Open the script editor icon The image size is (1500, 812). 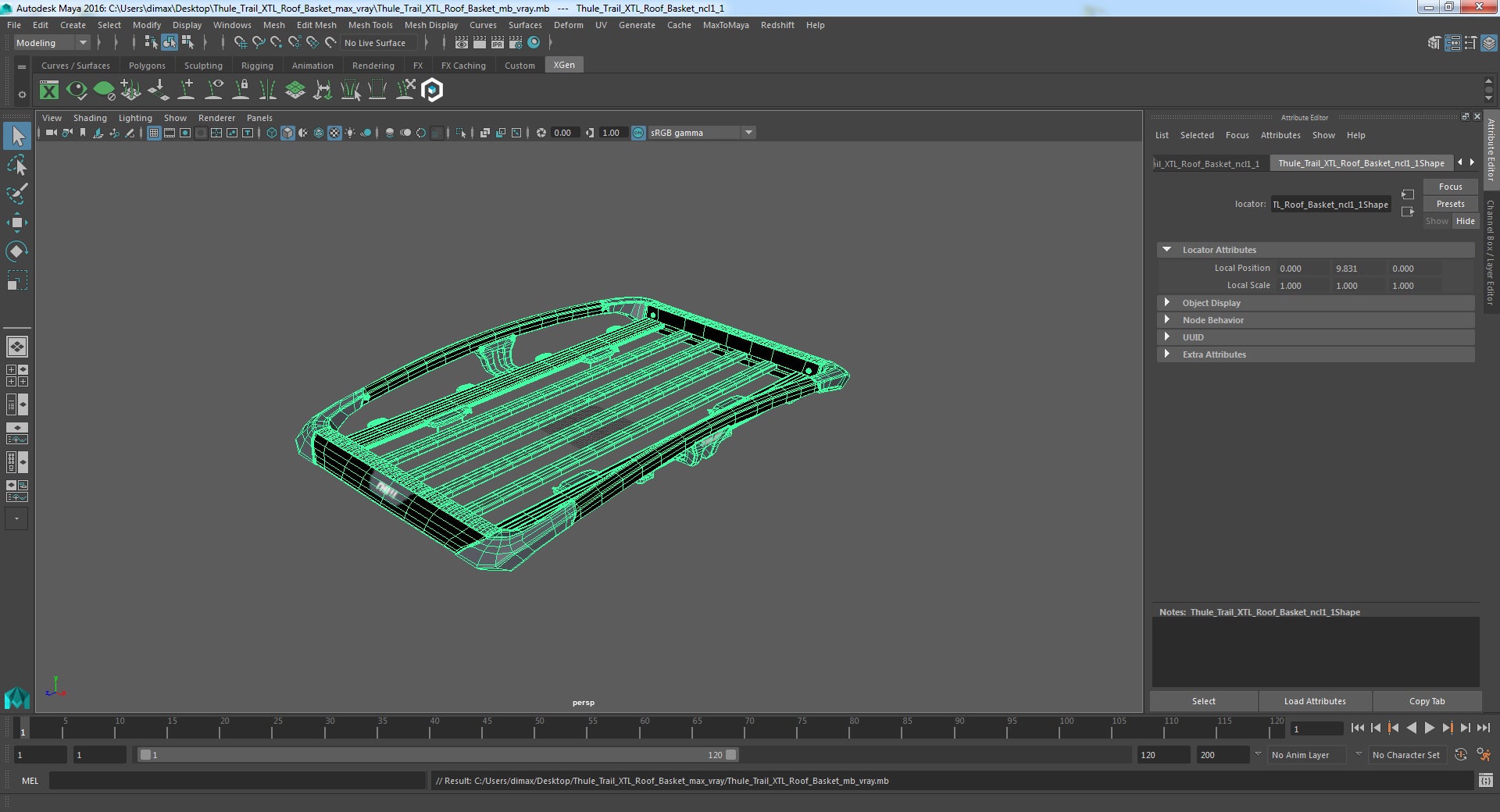[1485, 781]
